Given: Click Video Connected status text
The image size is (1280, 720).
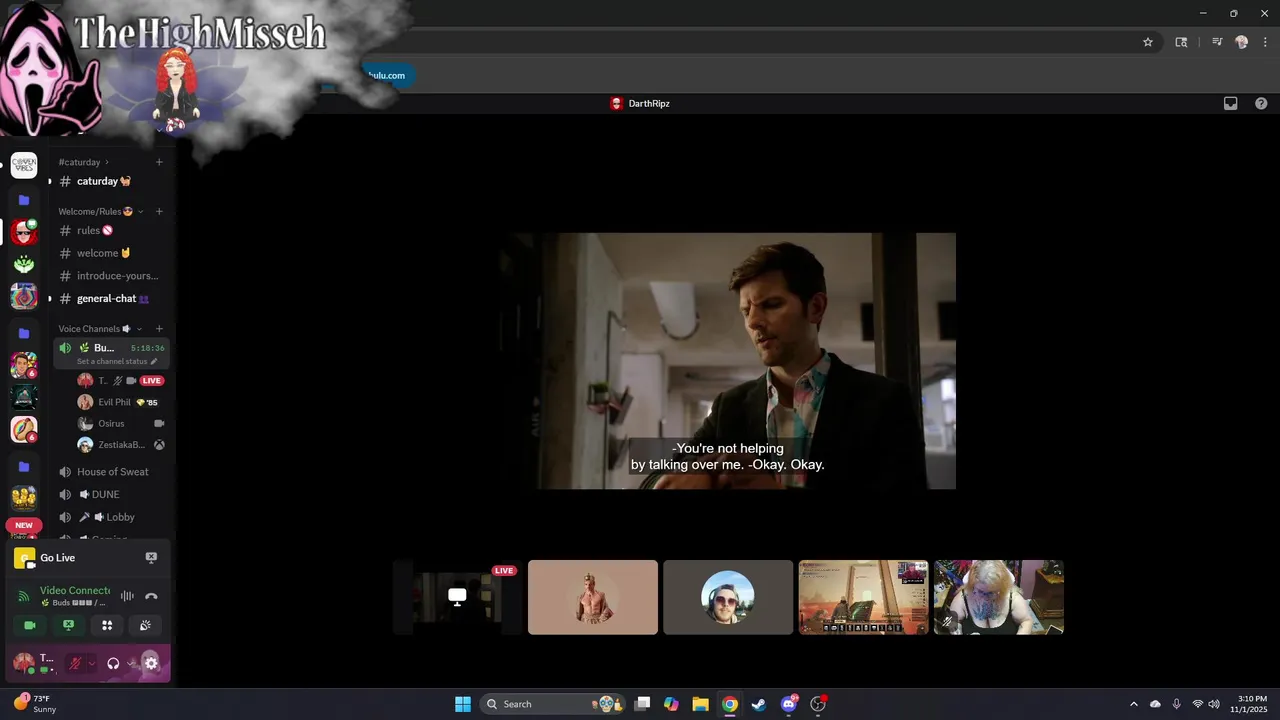Looking at the screenshot, I should click(x=75, y=590).
